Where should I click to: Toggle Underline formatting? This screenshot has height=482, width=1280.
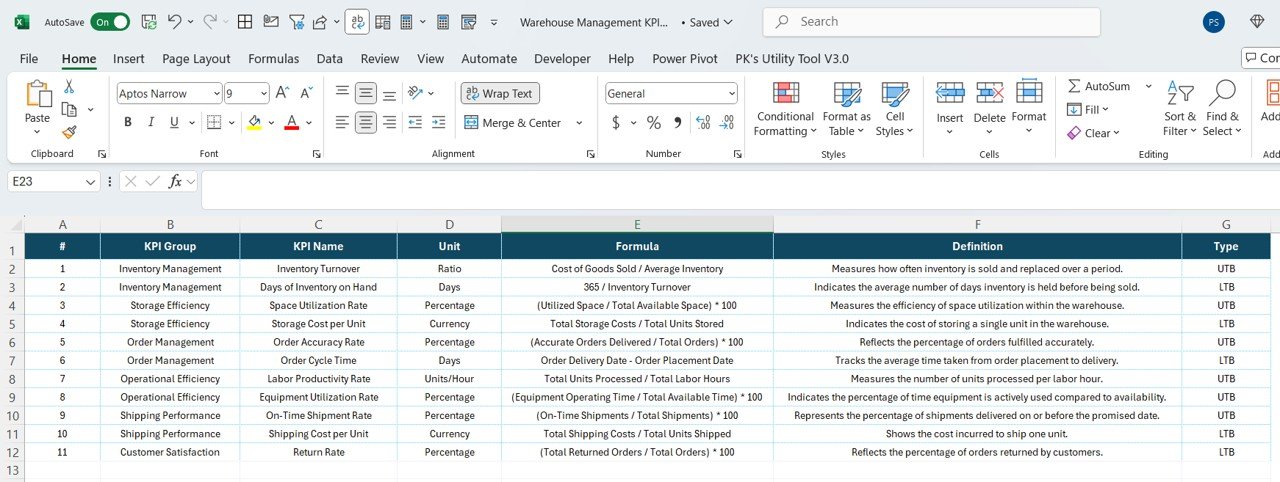(x=175, y=123)
